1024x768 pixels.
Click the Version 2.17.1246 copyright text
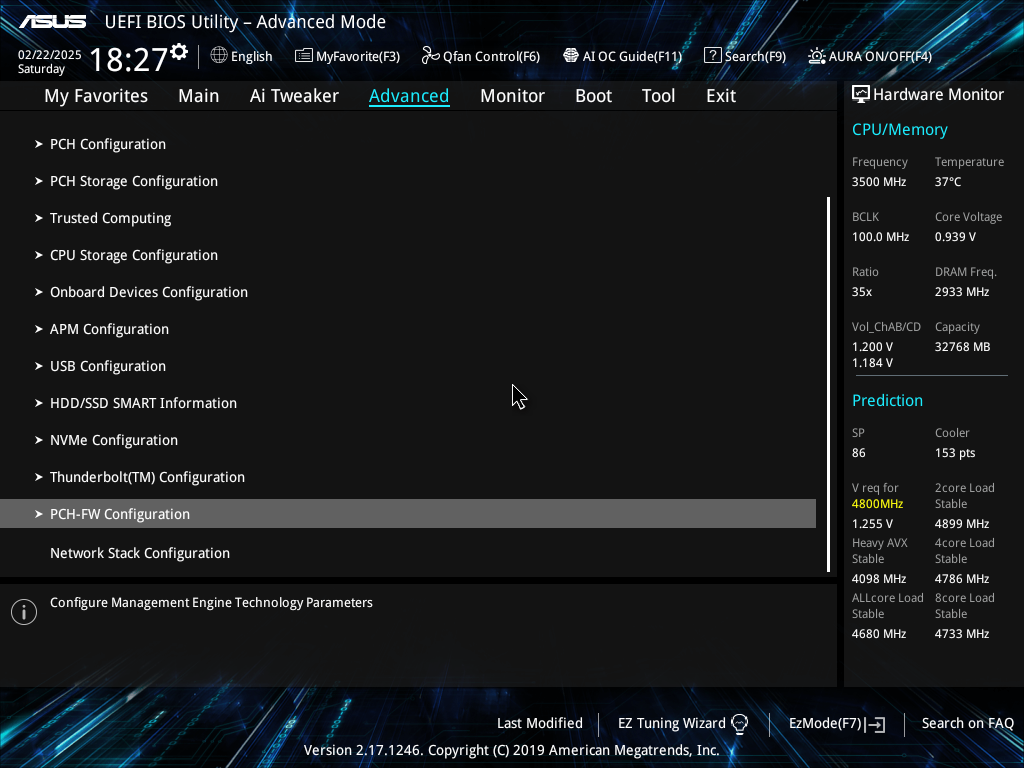[511, 750]
